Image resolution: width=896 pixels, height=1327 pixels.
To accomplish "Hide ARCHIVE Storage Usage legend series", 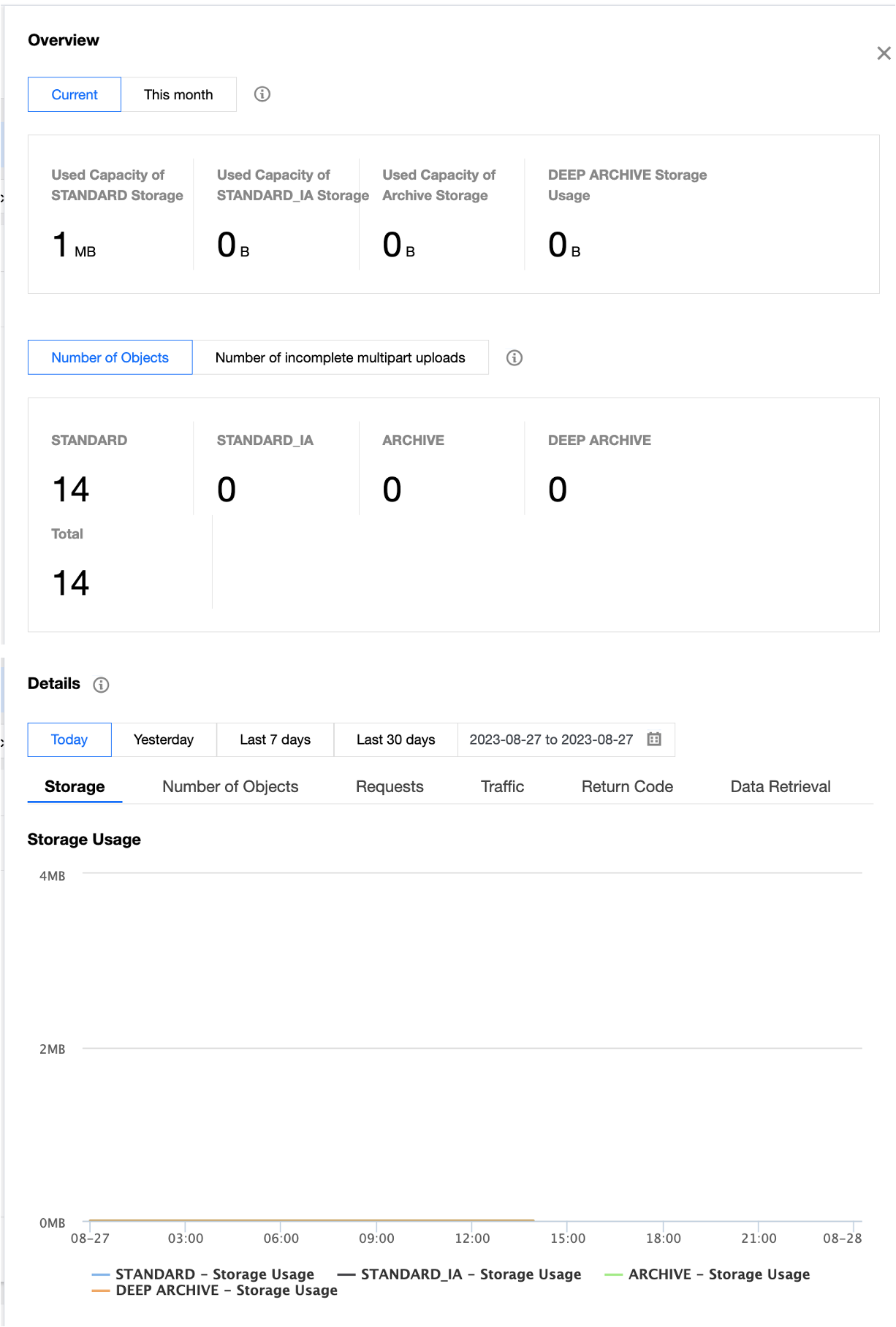I will [718, 1274].
